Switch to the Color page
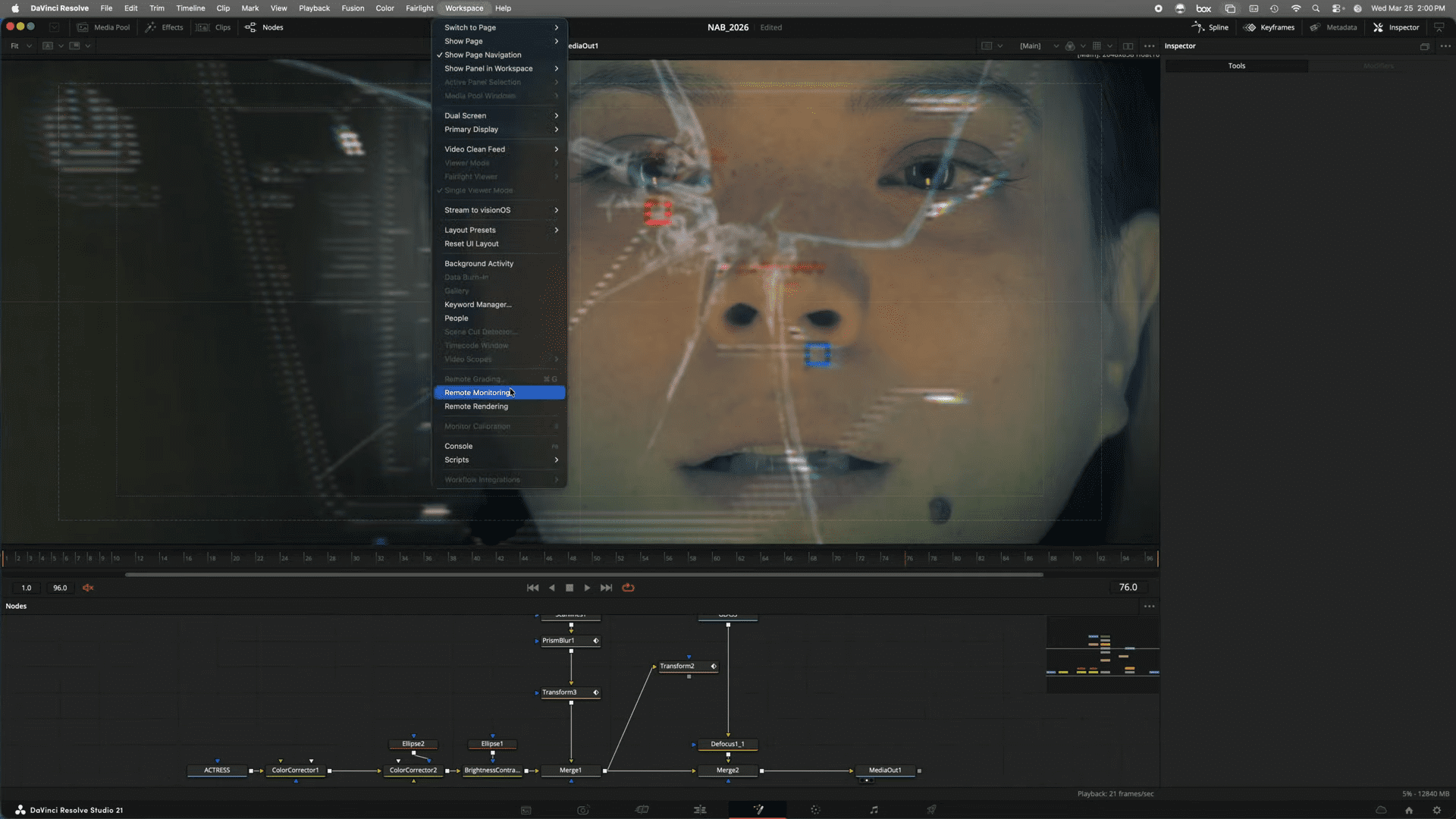Image resolution: width=1456 pixels, height=819 pixels. point(815,809)
